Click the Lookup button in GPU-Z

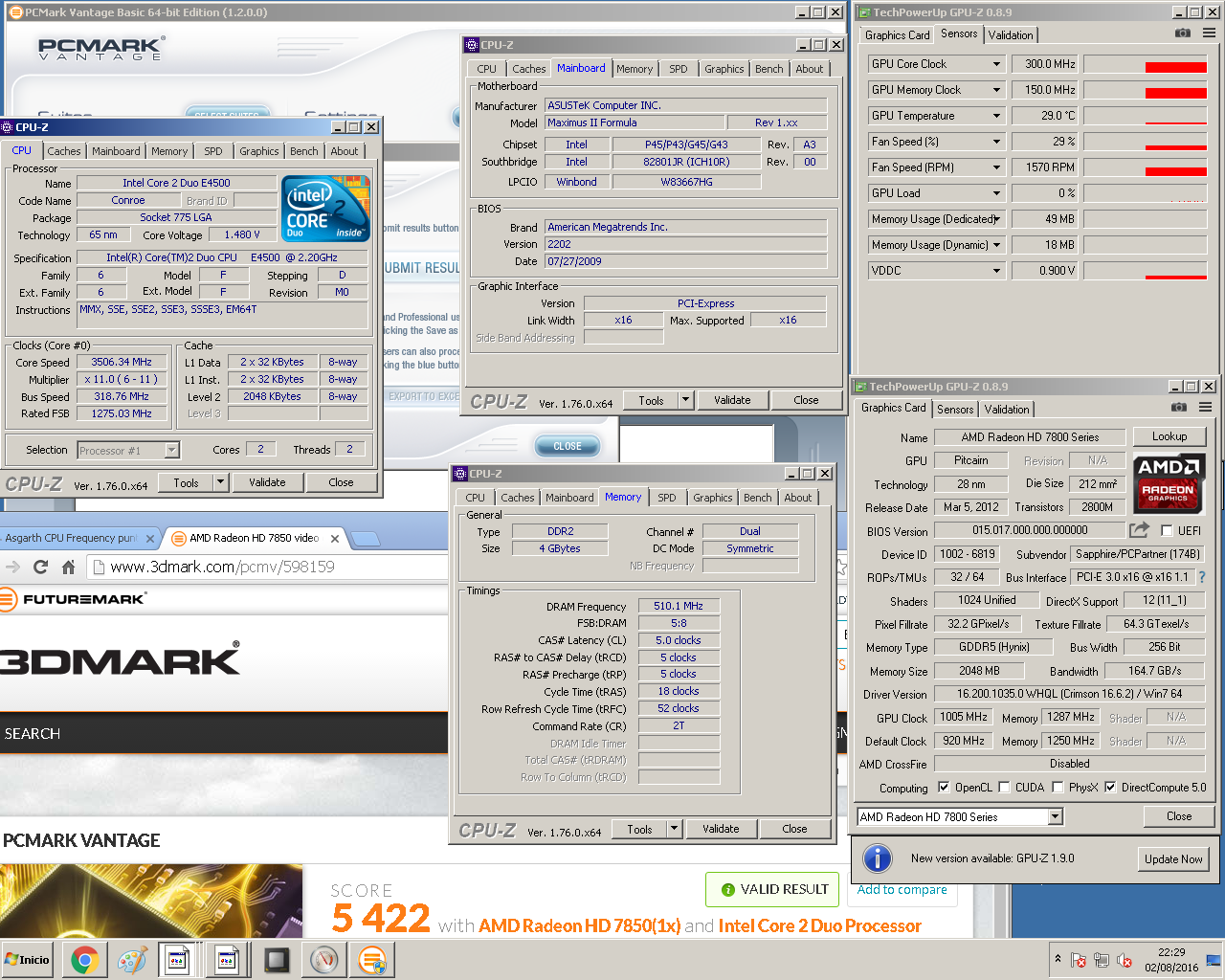tap(1169, 436)
